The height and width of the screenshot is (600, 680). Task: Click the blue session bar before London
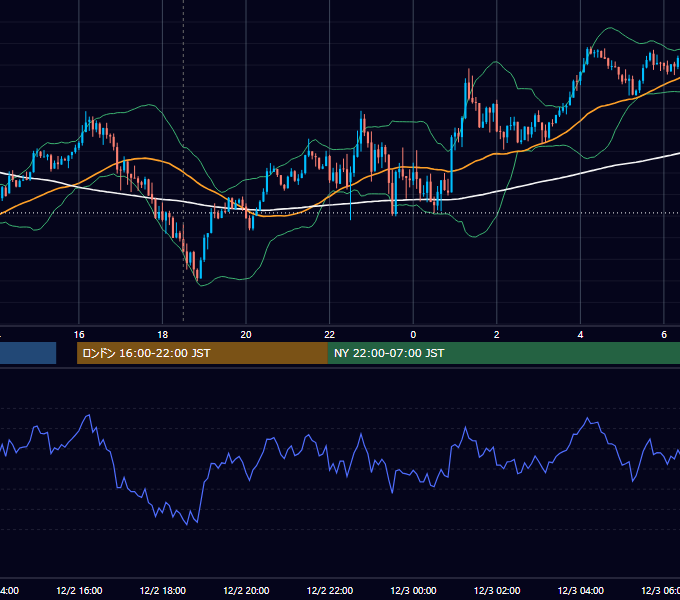28,353
